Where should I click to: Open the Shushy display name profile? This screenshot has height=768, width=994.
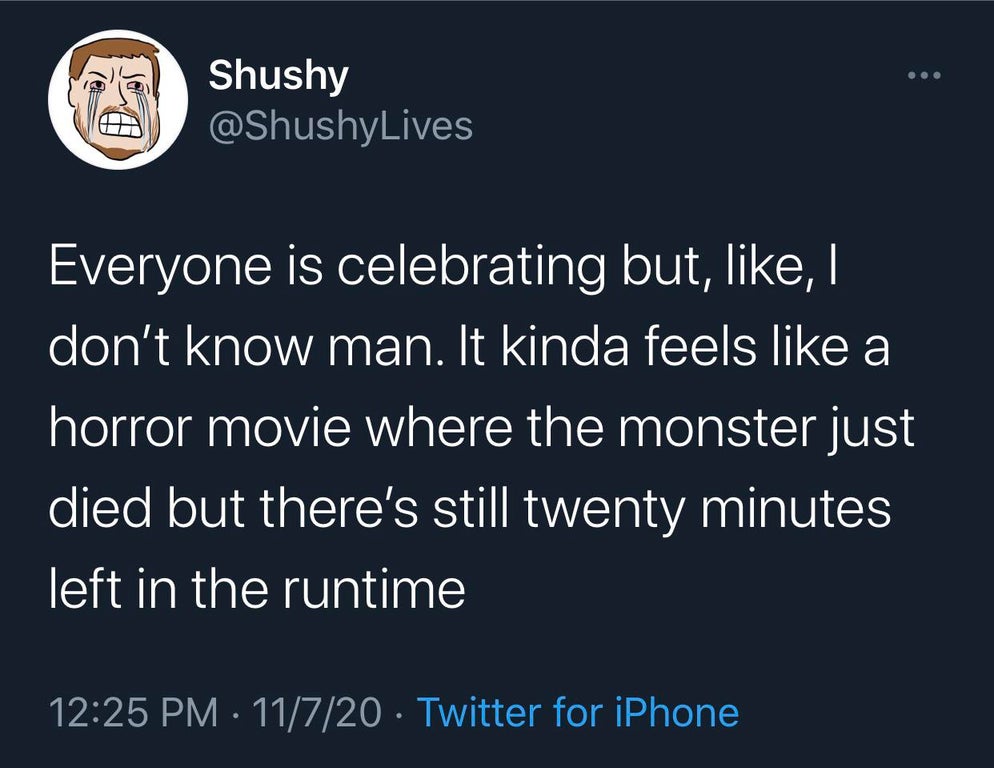pos(278,76)
